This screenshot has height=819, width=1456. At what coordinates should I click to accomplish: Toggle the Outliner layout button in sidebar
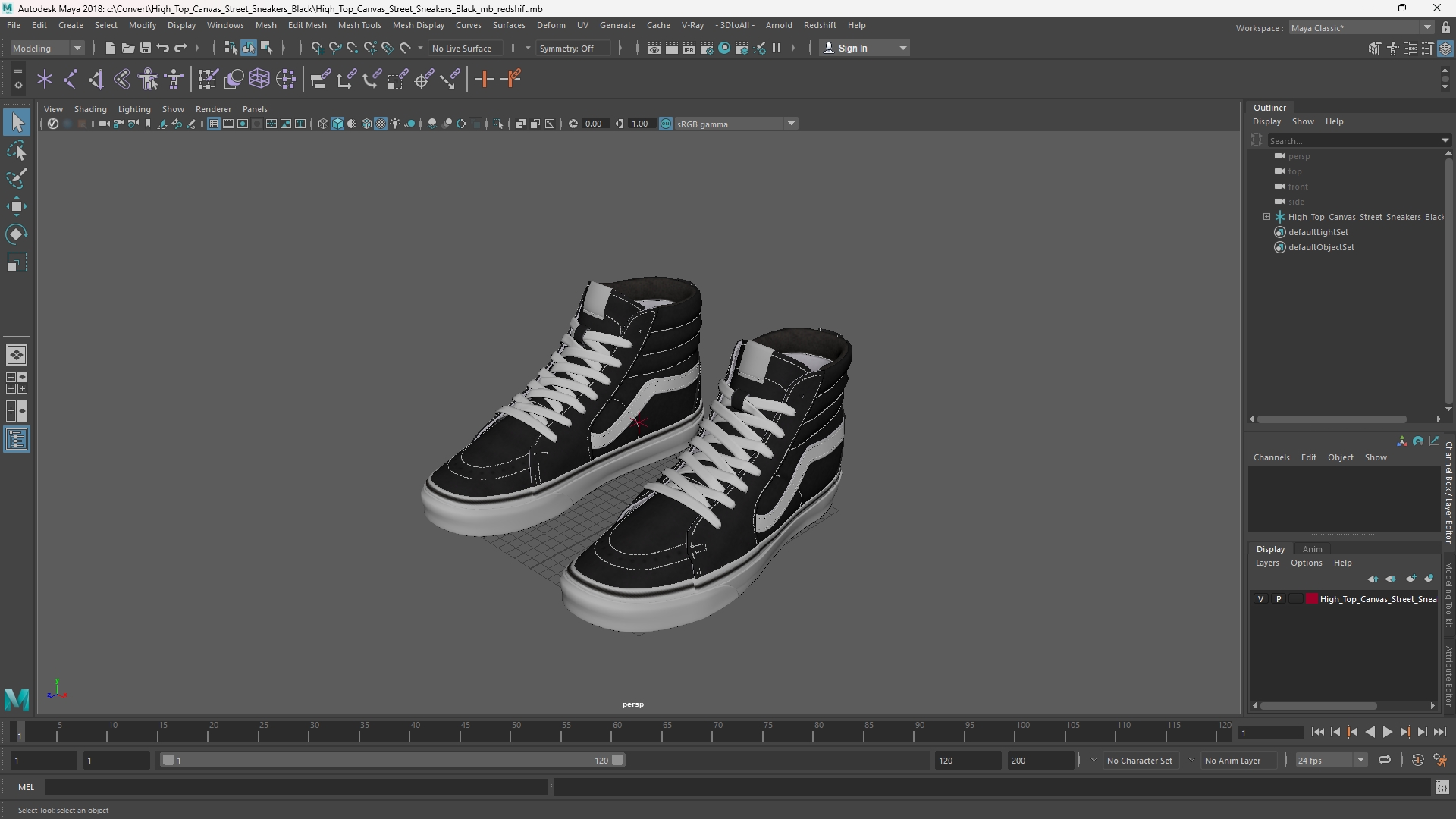pyautogui.click(x=17, y=440)
